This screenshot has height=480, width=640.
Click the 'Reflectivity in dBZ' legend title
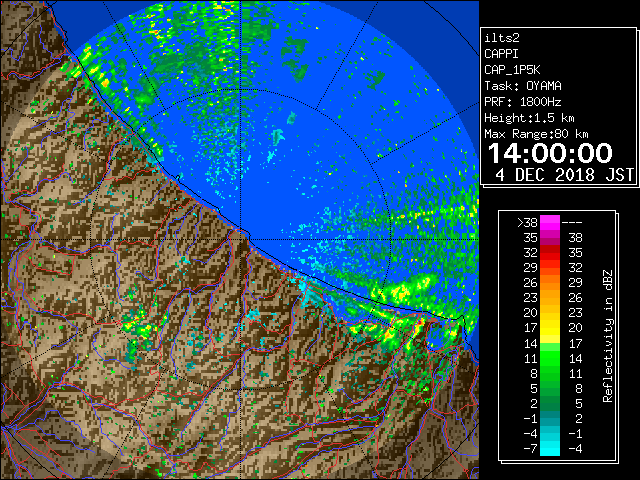point(608,336)
